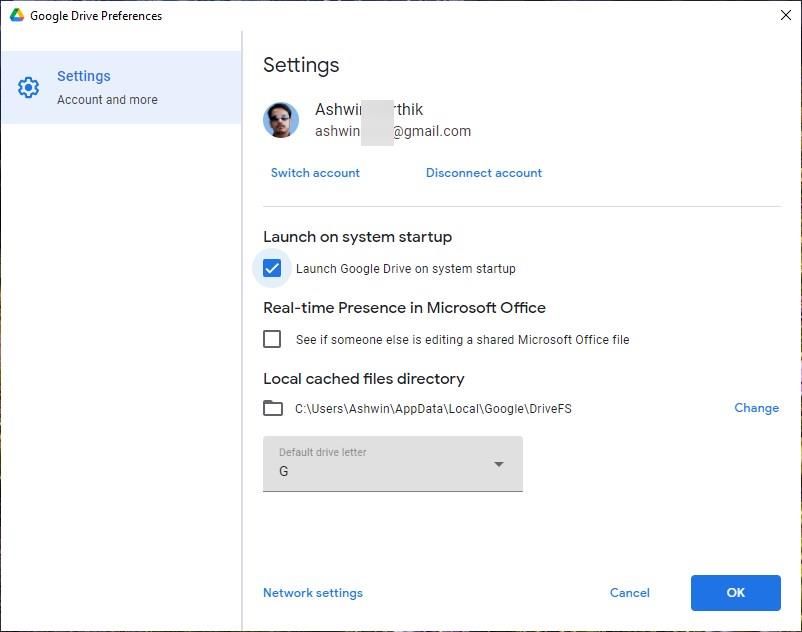Click the "Real-time Presence in Microsoft Office" heading

tap(404, 308)
